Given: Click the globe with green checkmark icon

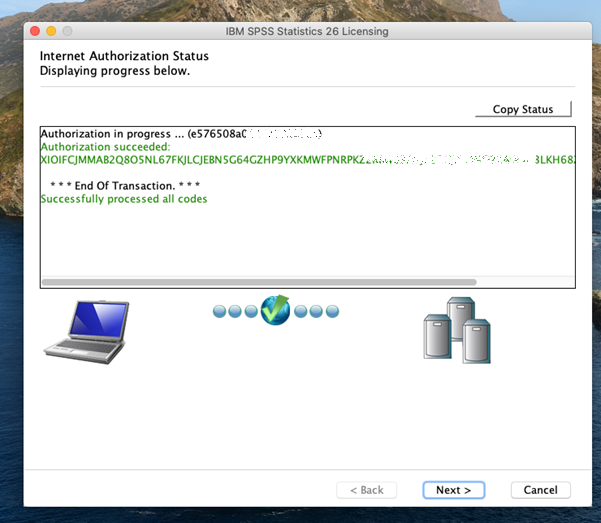Looking at the screenshot, I should point(275,310).
